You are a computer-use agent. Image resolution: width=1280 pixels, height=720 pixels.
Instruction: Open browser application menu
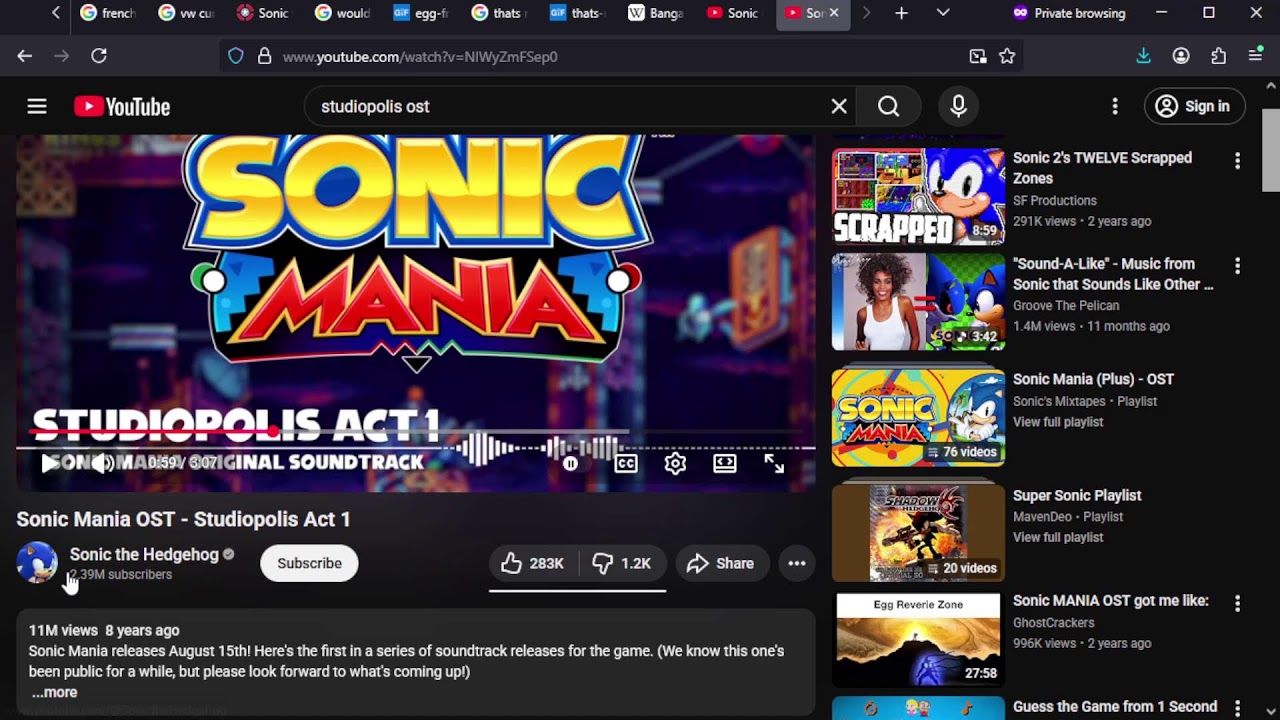[x=1255, y=56]
